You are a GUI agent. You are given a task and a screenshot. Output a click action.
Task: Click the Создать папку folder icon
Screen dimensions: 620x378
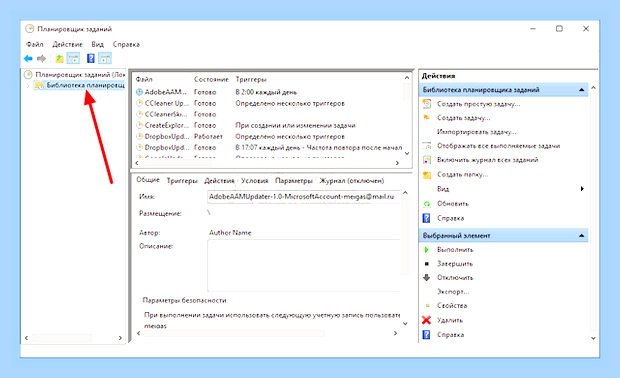[x=427, y=174]
